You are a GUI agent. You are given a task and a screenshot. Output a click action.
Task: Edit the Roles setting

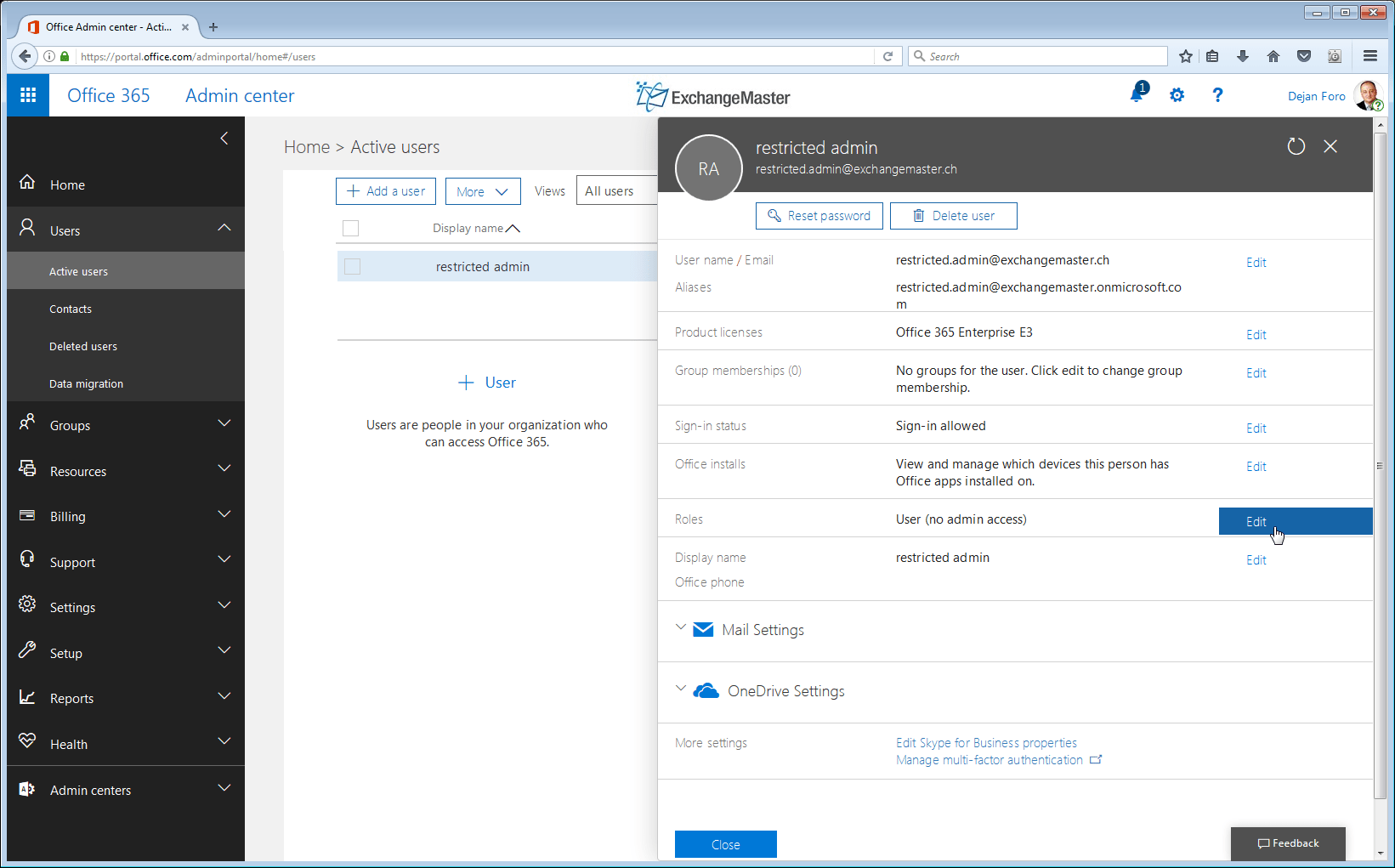pos(1296,521)
